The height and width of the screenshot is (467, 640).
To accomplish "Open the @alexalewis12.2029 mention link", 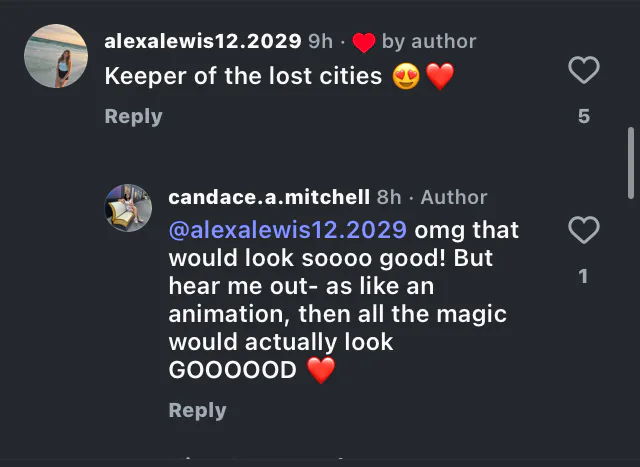I will tap(288, 230).
